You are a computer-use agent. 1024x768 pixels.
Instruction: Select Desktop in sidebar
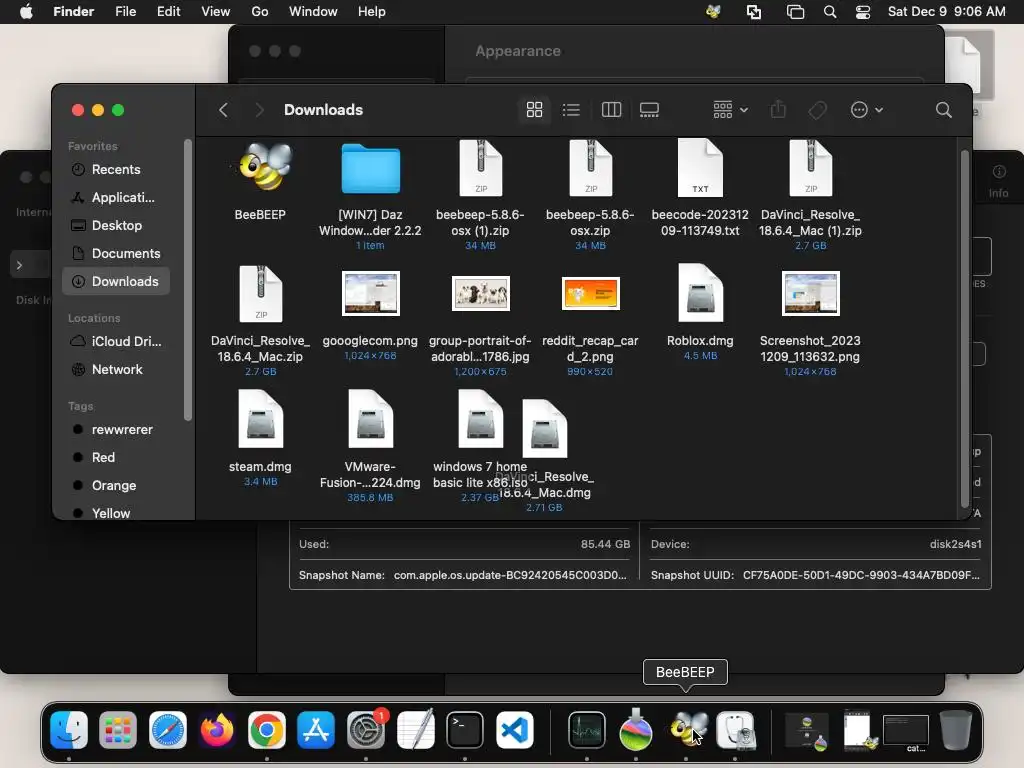pyautogui.click(x=116, y=225)
